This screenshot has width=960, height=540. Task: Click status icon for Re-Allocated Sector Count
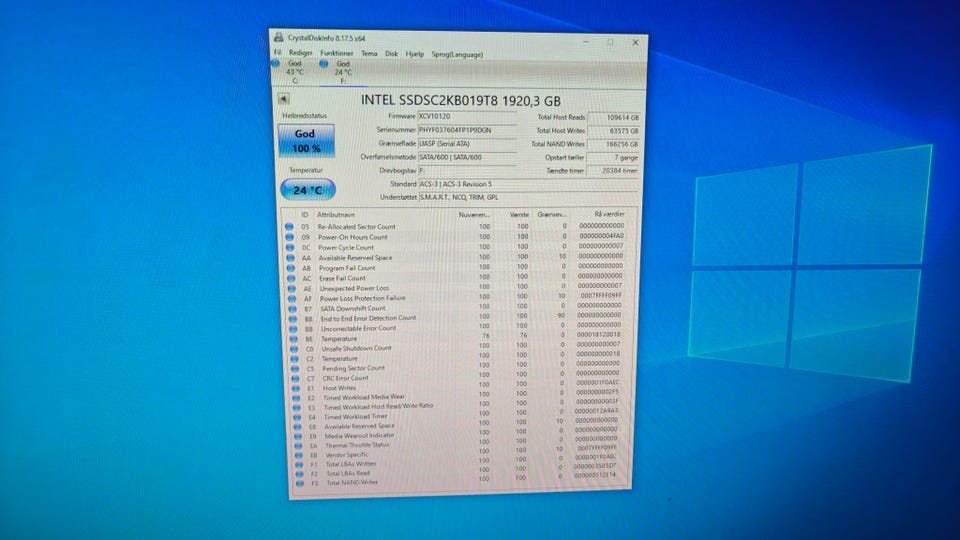click(x=290, y=227)
